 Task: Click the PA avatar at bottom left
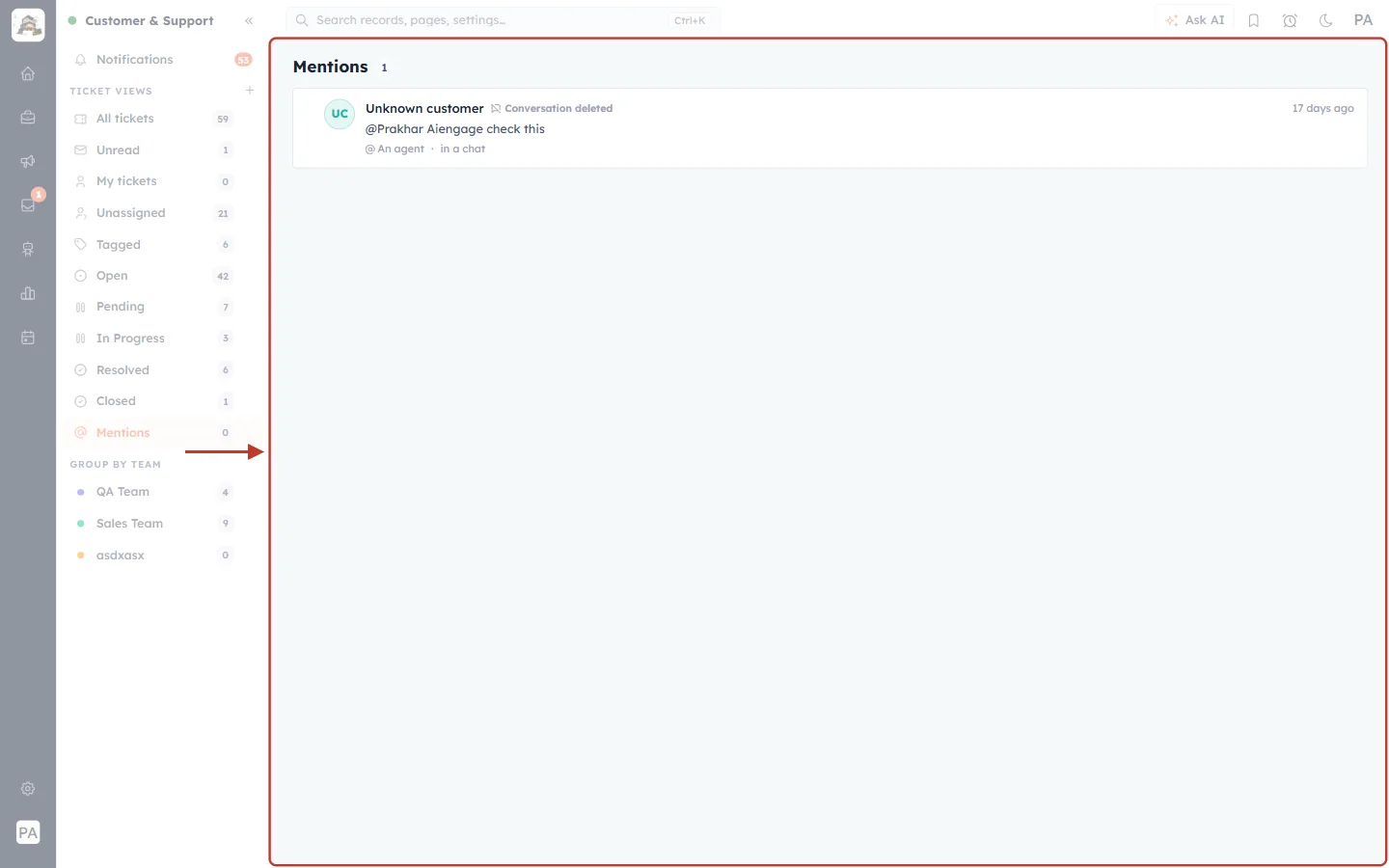coord(28,832)
